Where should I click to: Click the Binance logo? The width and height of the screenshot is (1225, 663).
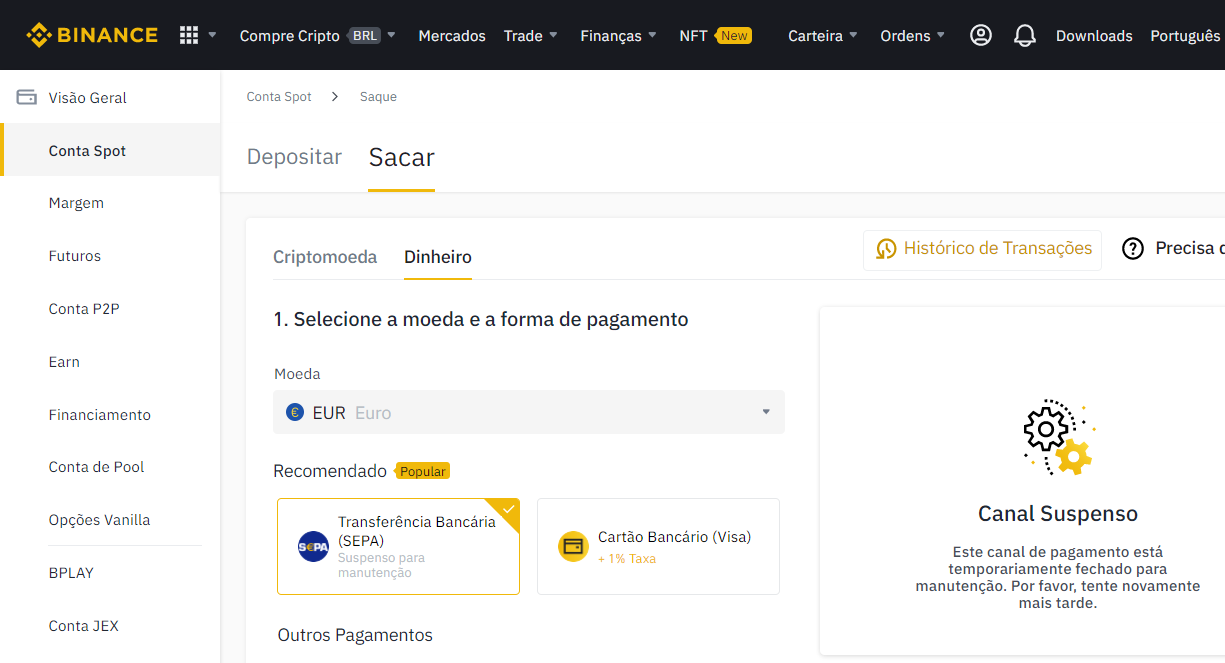[x=92, y=35]
